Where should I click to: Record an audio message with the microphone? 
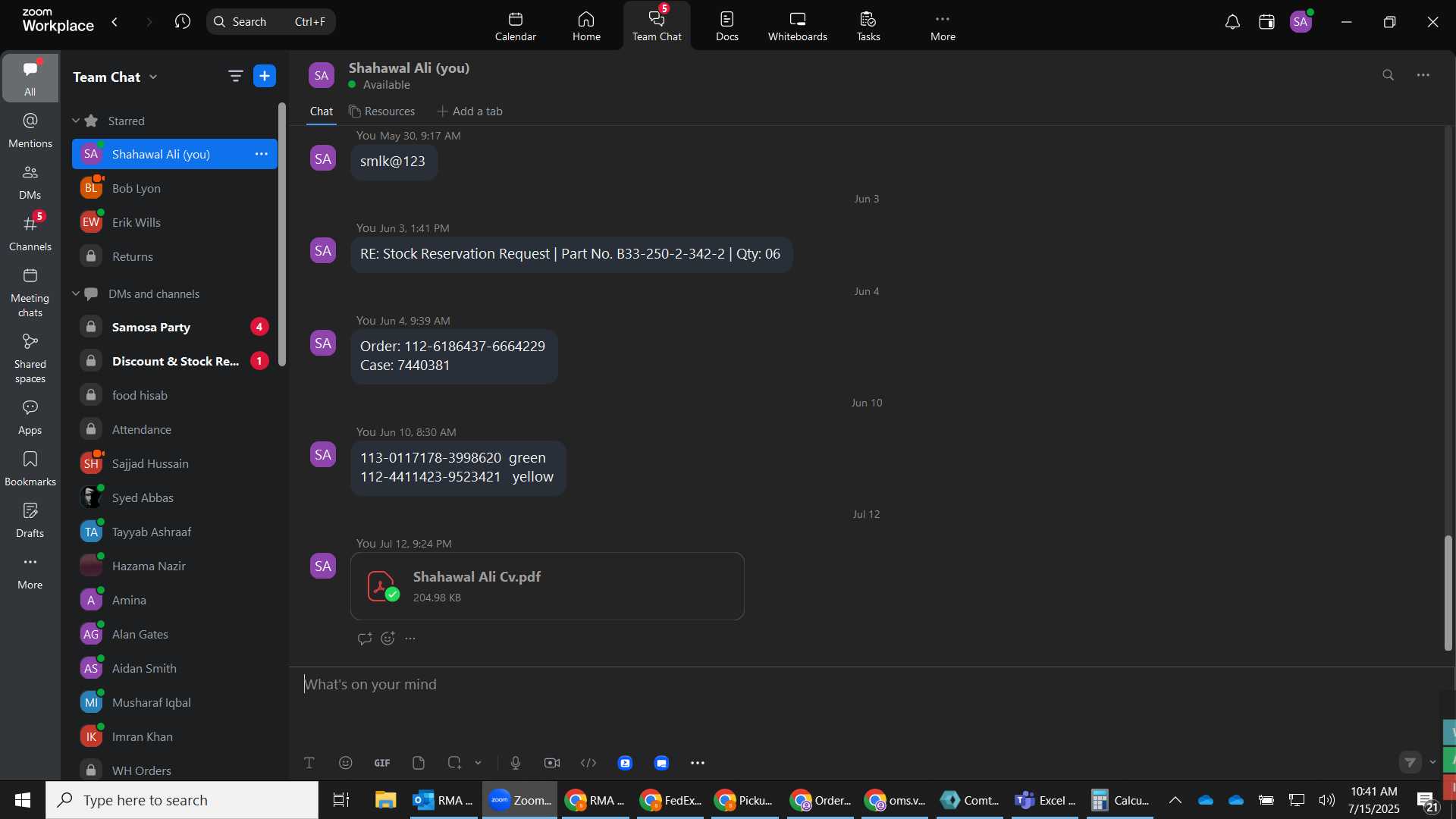pos(516,763)
